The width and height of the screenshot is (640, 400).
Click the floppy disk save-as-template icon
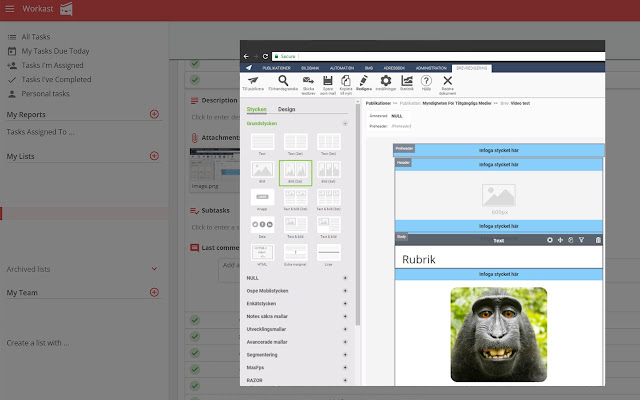[x=328, y=80]
